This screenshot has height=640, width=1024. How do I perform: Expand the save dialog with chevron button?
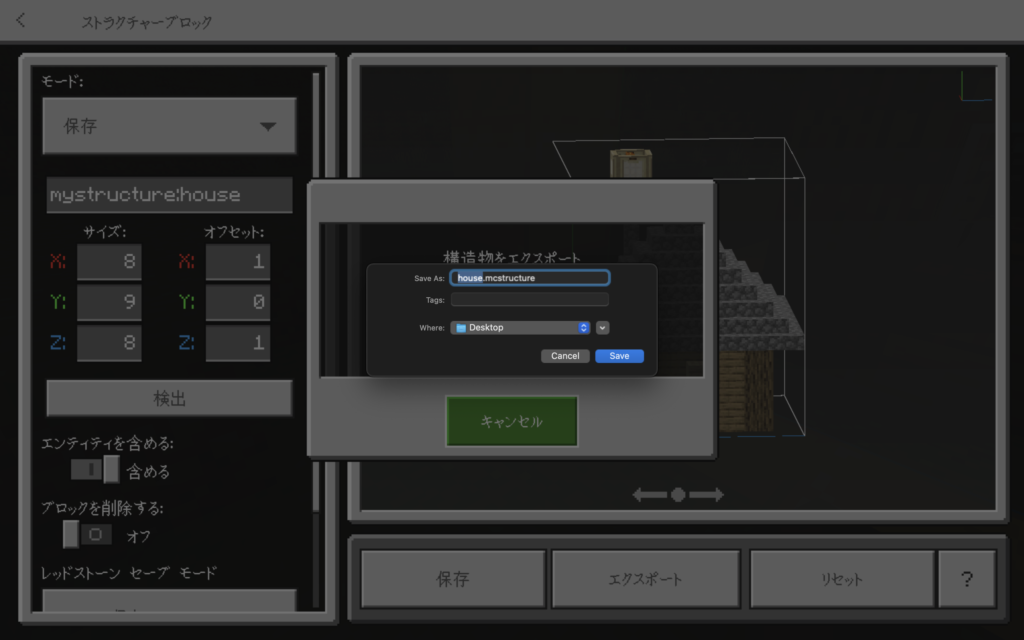(603, 328)
